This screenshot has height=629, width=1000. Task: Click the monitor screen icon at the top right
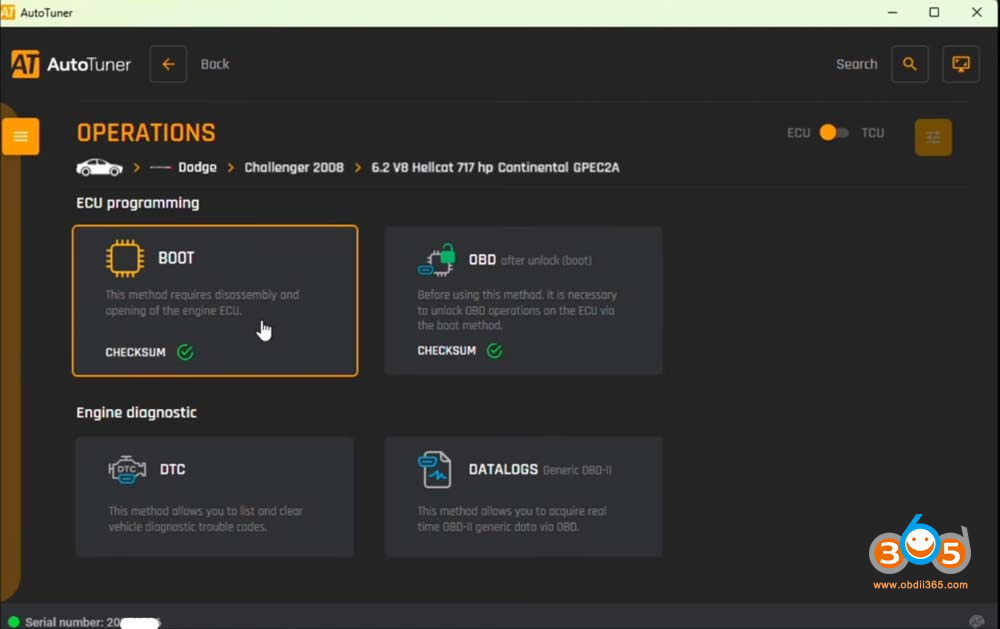961,64
